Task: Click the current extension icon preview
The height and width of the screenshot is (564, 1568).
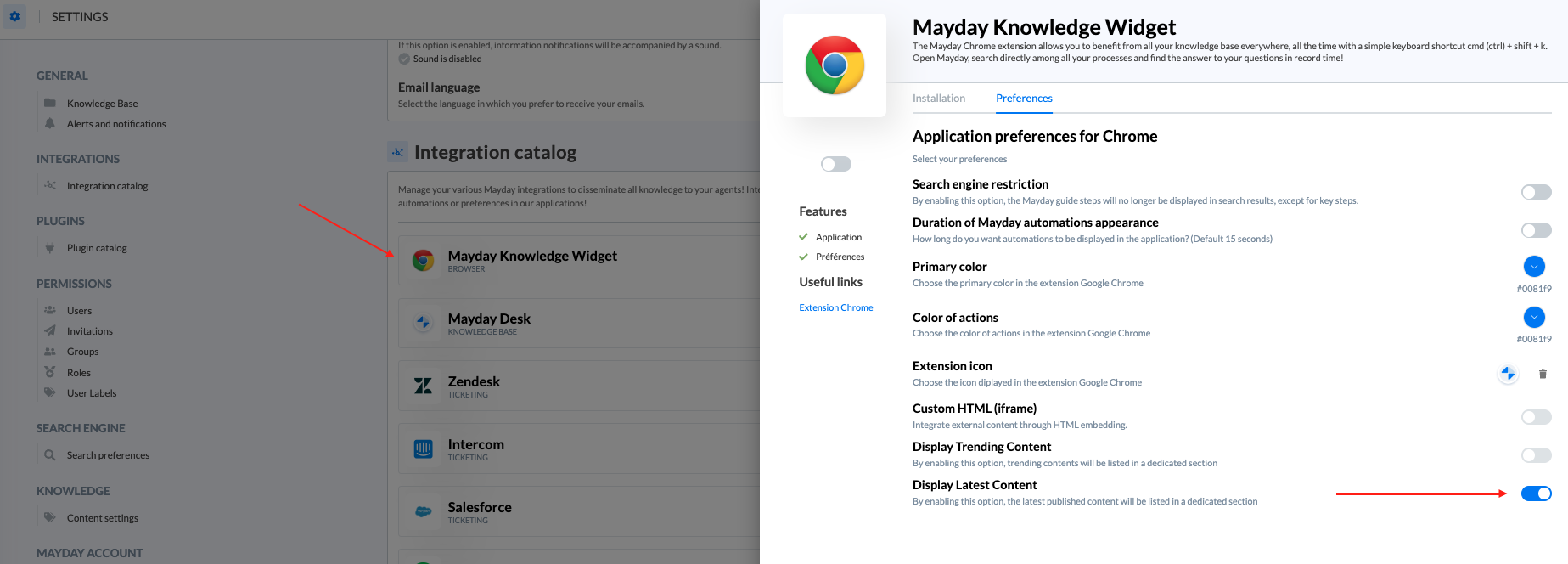Action: pos(1508,374)
